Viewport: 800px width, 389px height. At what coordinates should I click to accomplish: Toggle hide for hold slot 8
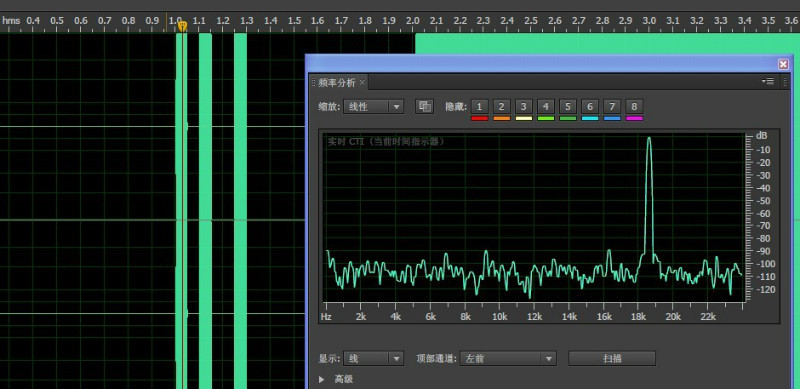634,107
